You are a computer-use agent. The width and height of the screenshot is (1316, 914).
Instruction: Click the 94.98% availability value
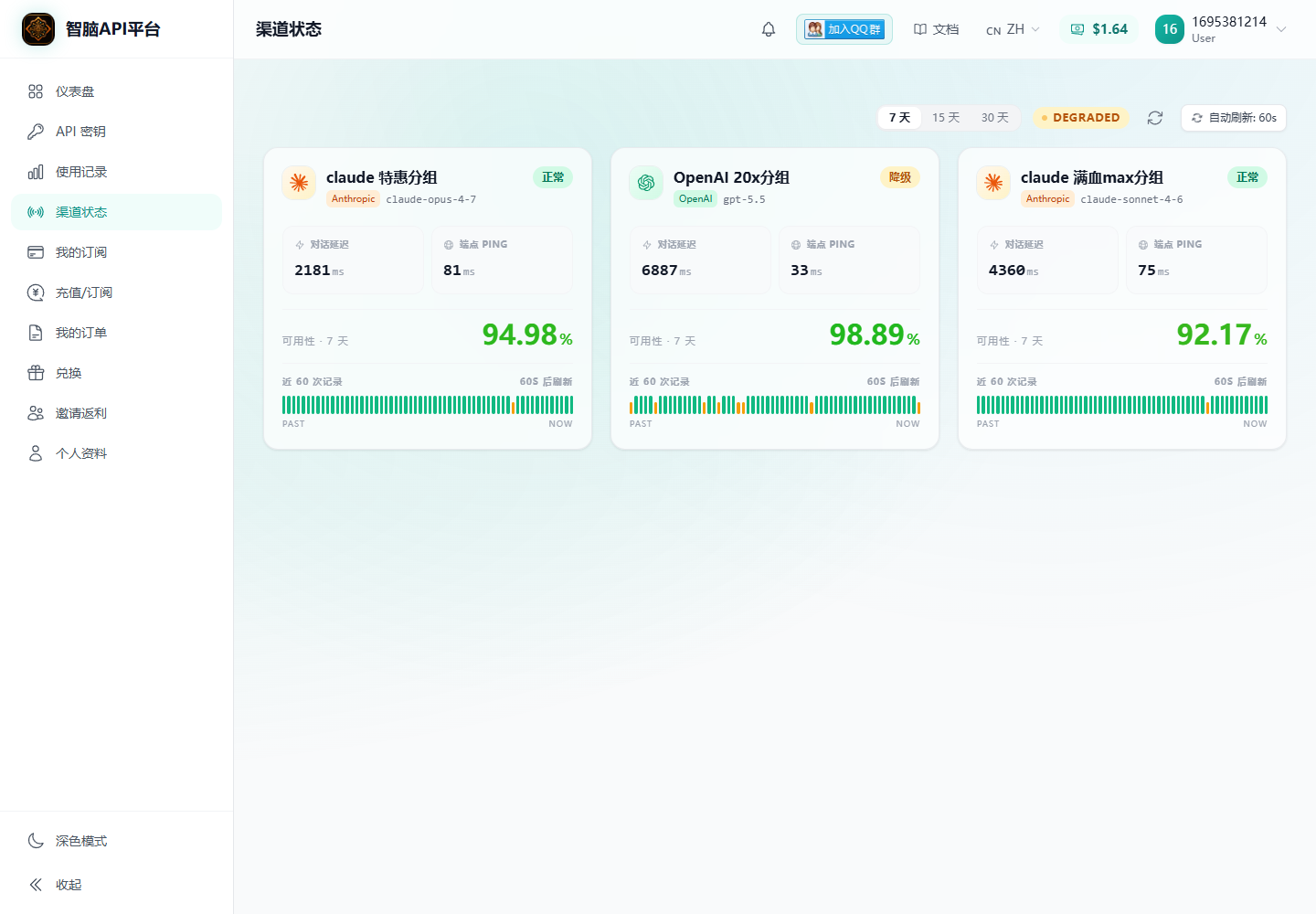(527, 335)
